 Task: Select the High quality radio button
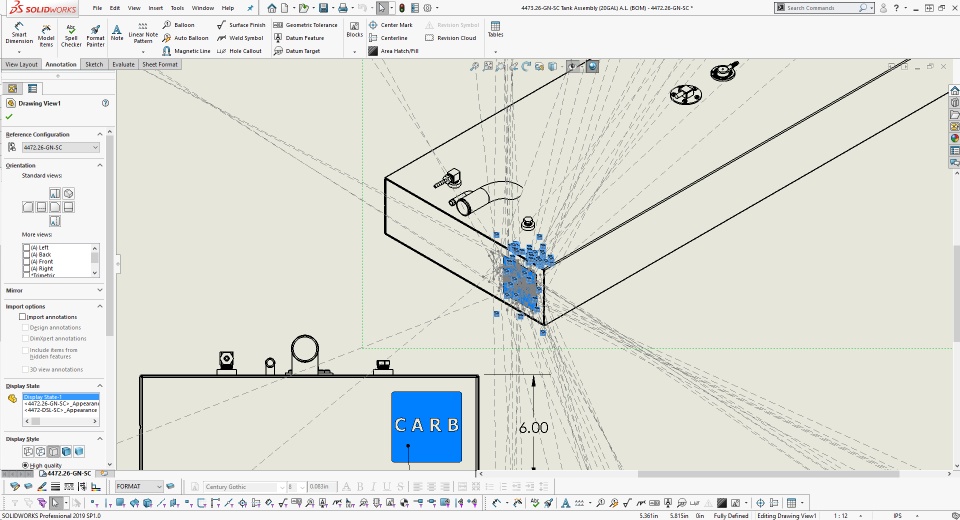coord(26,465)
